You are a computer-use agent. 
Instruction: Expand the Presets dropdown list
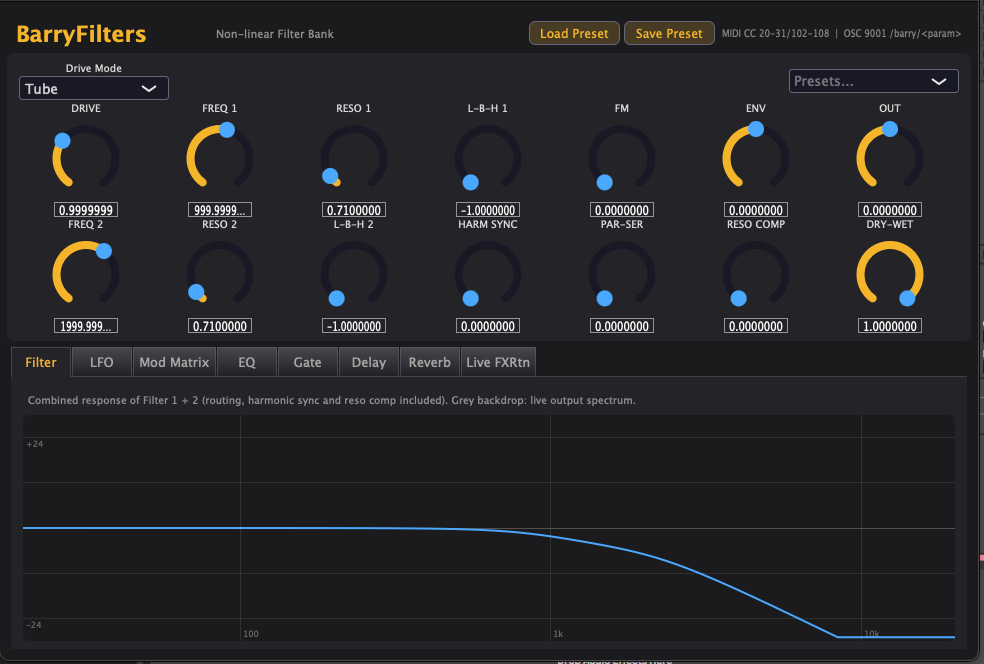pos(874,81)
